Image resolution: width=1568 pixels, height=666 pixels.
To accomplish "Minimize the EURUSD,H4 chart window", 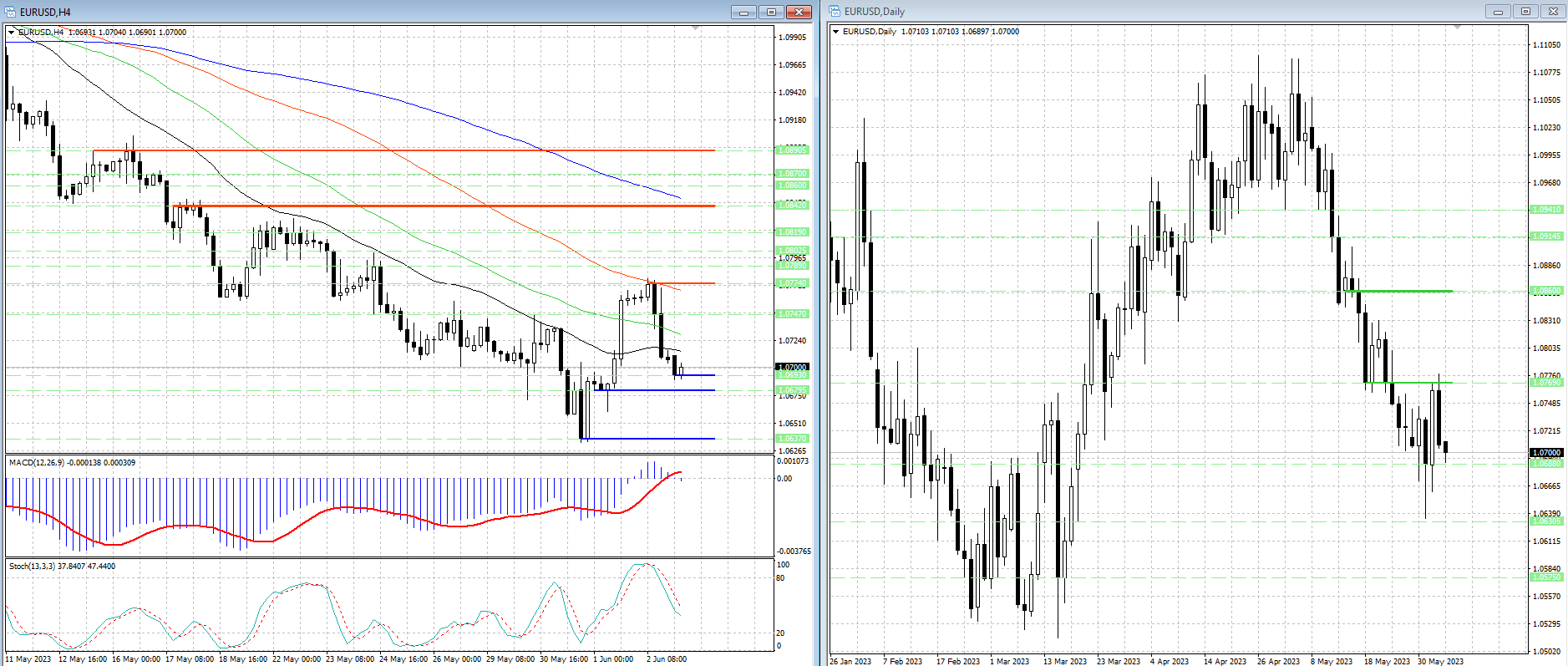I will 743,12.
